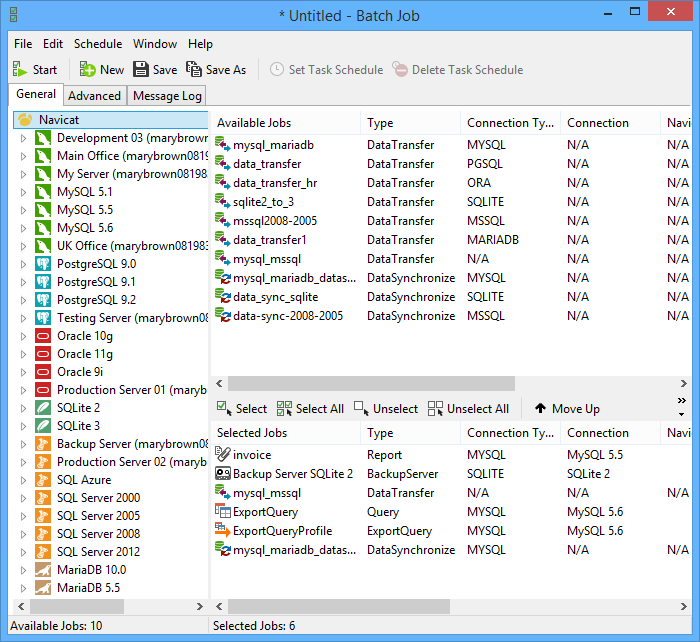Select the SQL Server 2012 tree item
700x642 pixels.
pos(98,552)
